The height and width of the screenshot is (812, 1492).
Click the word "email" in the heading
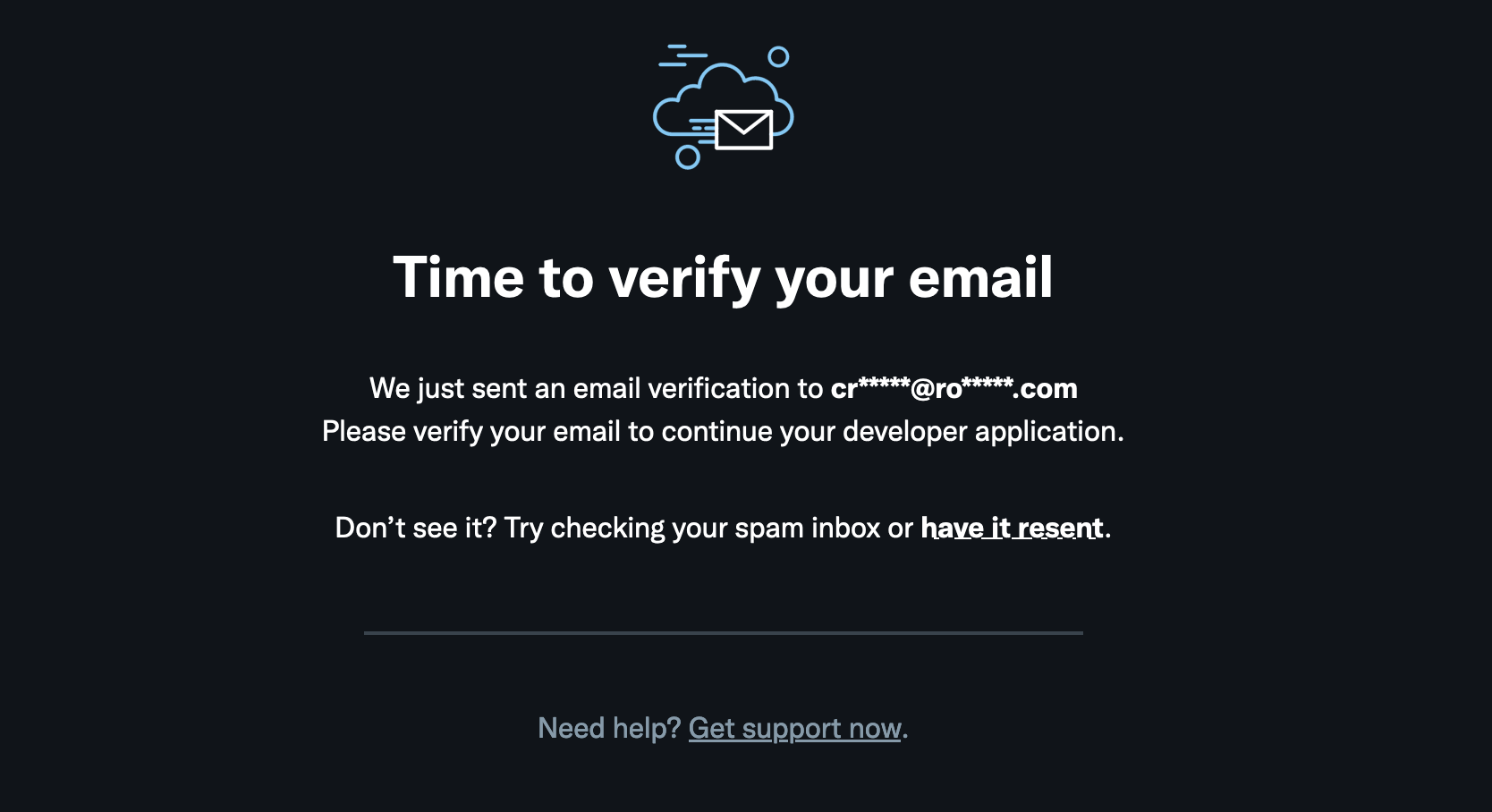click(x=980, y=277)
